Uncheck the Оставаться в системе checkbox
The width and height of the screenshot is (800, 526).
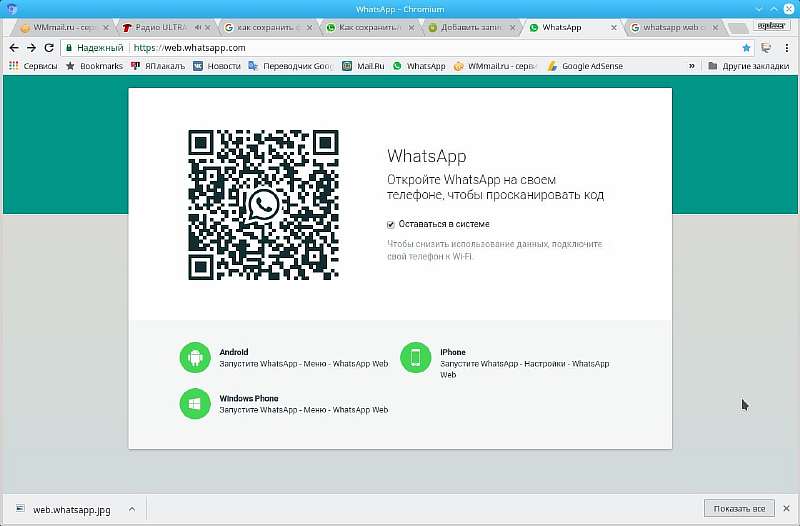(391, 224)
